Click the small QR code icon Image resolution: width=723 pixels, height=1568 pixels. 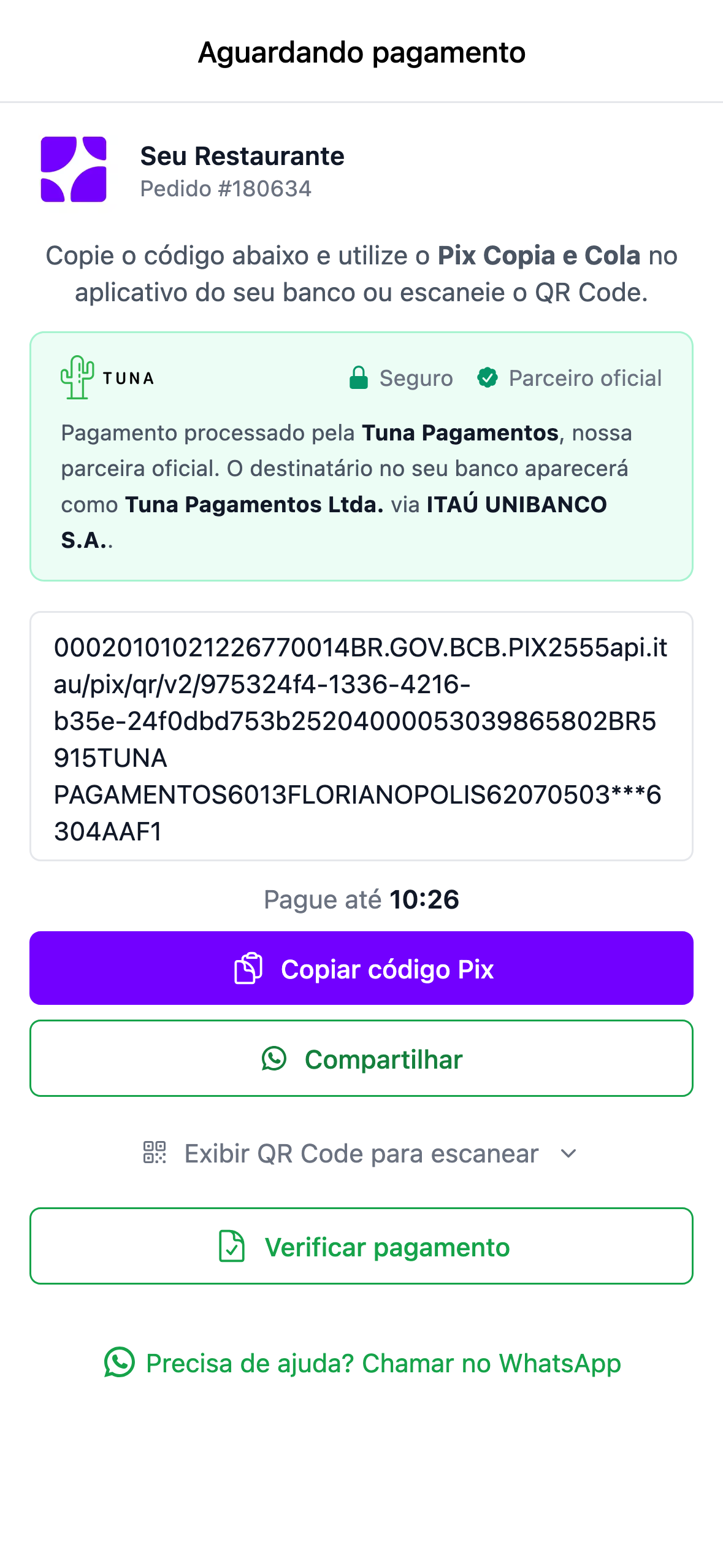(x=155, y=1153)
